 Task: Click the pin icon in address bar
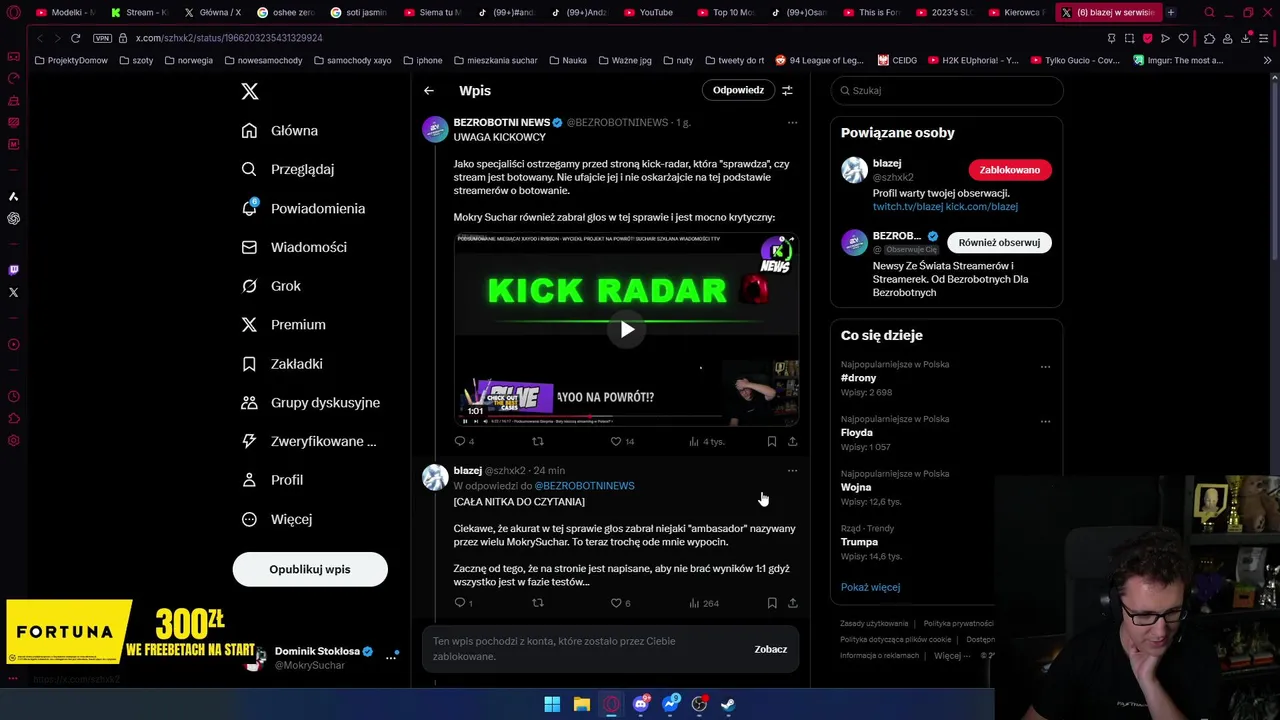point(1112,38)
